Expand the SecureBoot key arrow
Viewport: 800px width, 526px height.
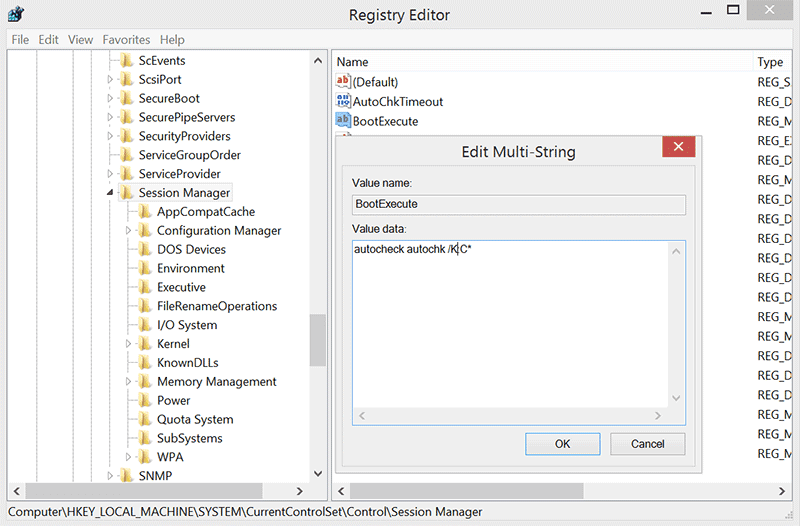click(x=110, y=98)
